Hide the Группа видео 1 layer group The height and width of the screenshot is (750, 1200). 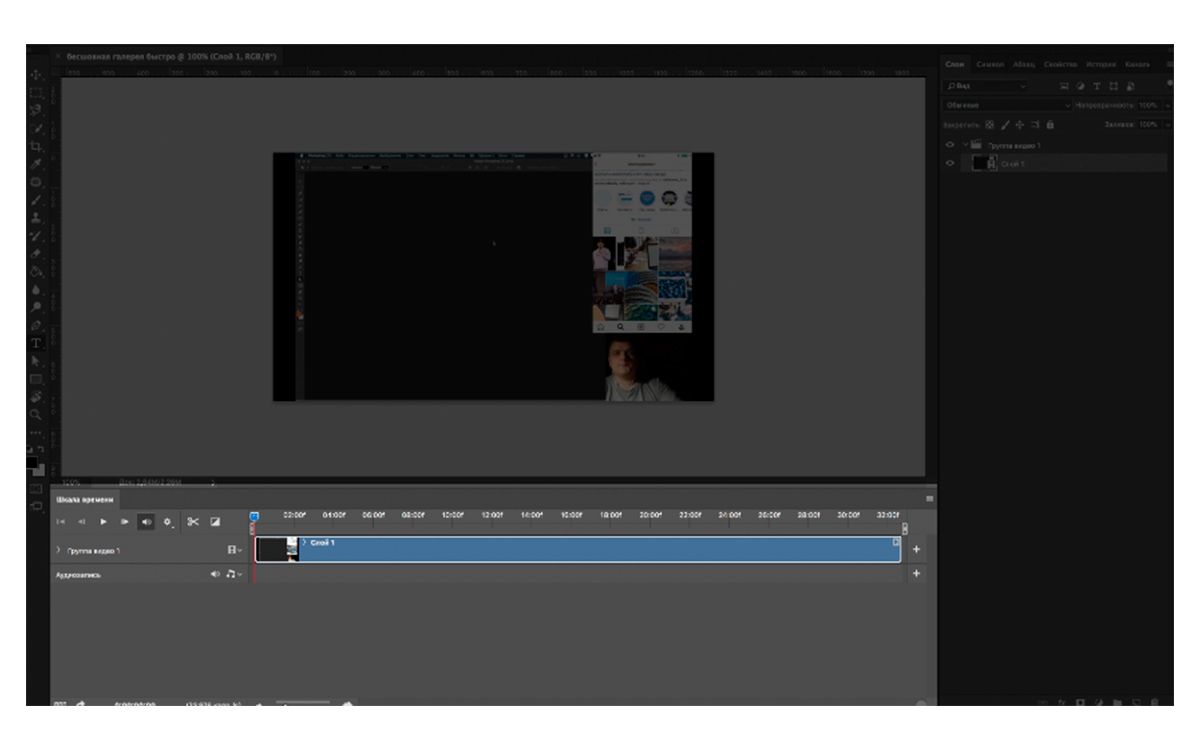[950, 146]
